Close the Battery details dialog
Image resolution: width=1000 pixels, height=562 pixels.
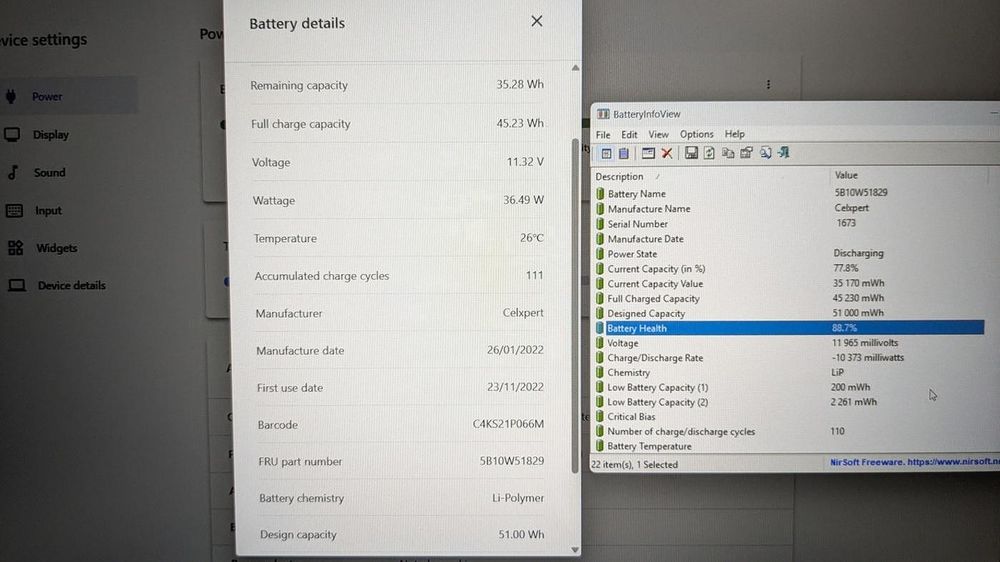point(537,21)
